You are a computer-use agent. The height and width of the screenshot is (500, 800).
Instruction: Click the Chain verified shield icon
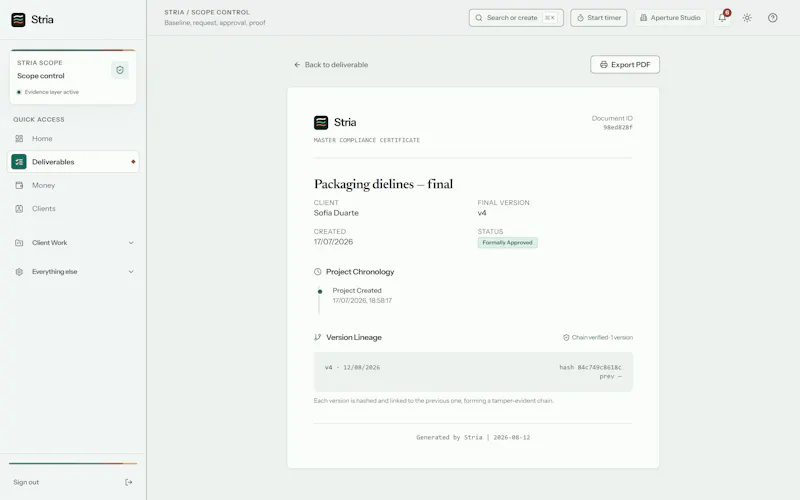[566, 338]
